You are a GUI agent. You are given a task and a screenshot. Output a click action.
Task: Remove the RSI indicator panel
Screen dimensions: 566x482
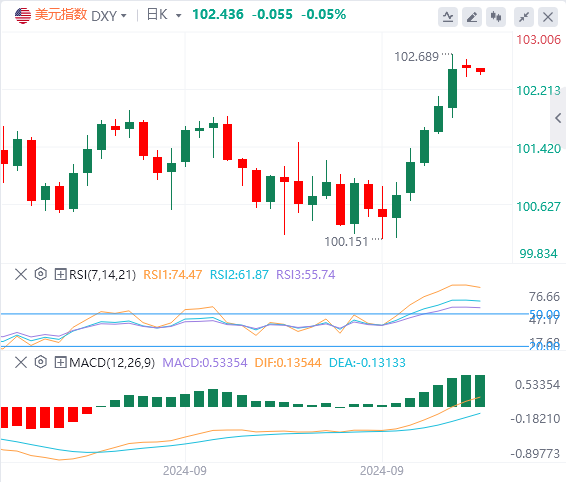point(21,274)
